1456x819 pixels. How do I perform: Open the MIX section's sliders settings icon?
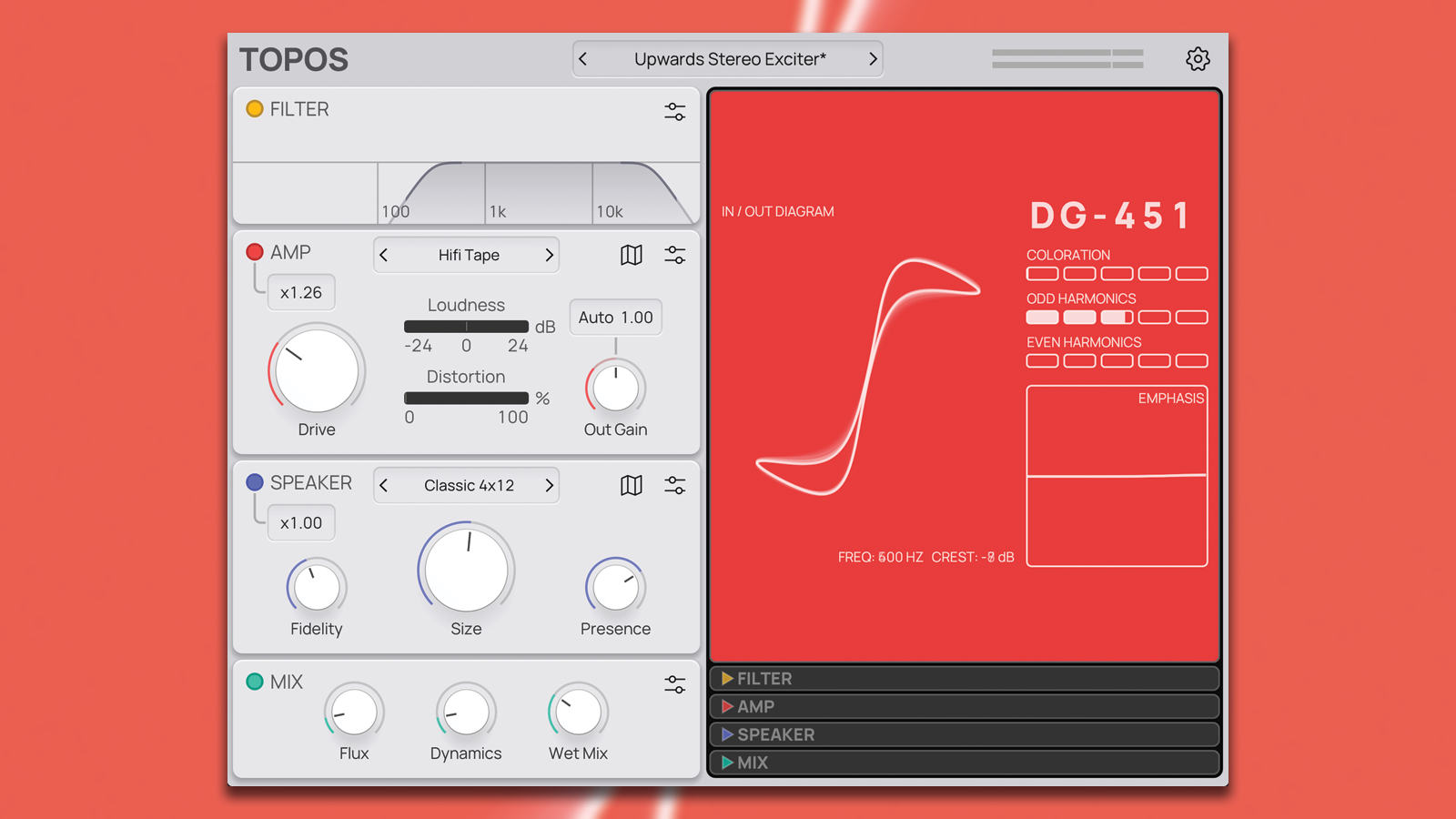click(675, 682)
